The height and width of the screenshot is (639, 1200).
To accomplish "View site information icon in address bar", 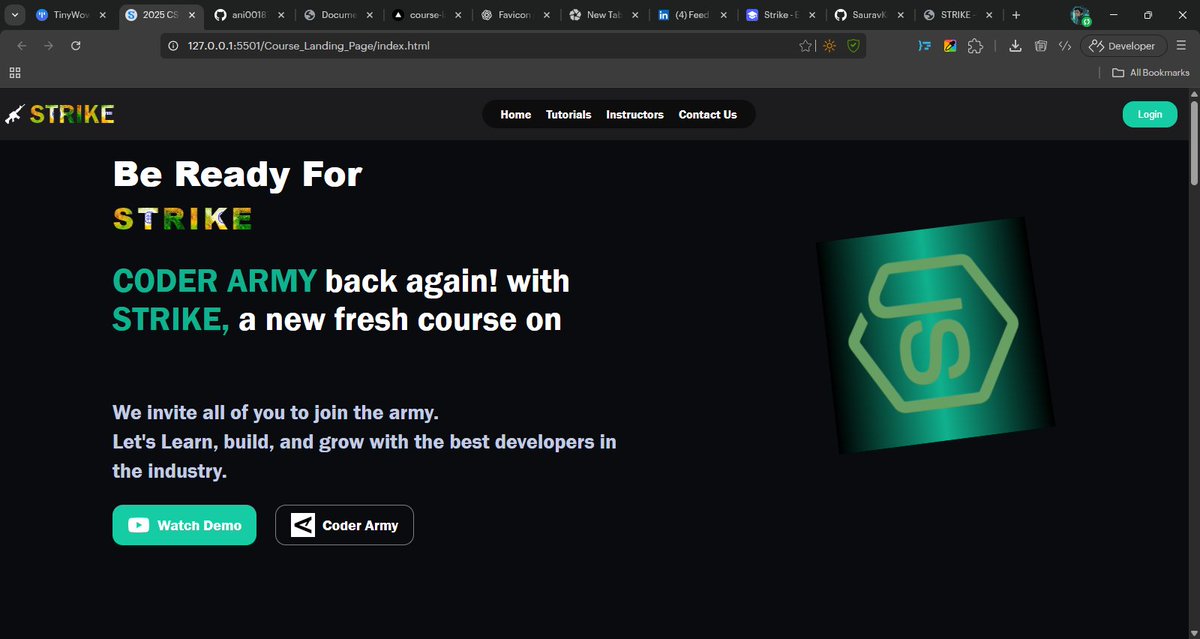I will coord(174,46).
